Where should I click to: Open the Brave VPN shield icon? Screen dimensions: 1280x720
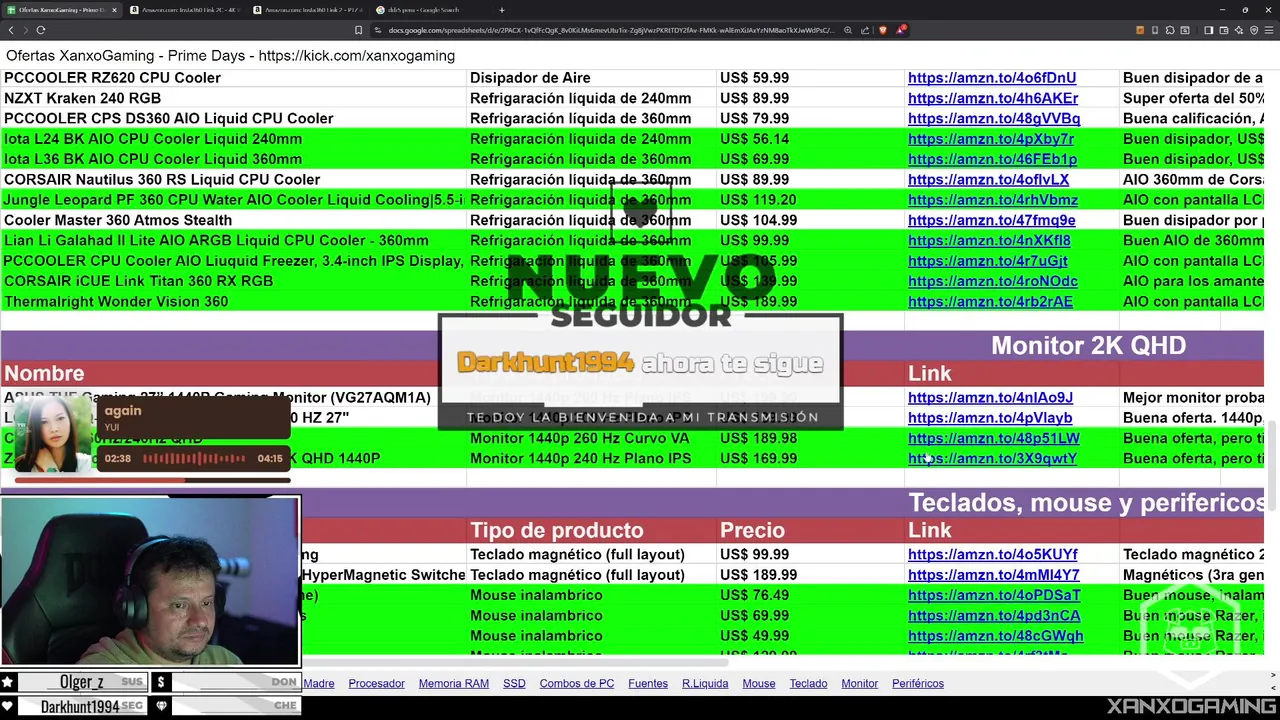1254,30
